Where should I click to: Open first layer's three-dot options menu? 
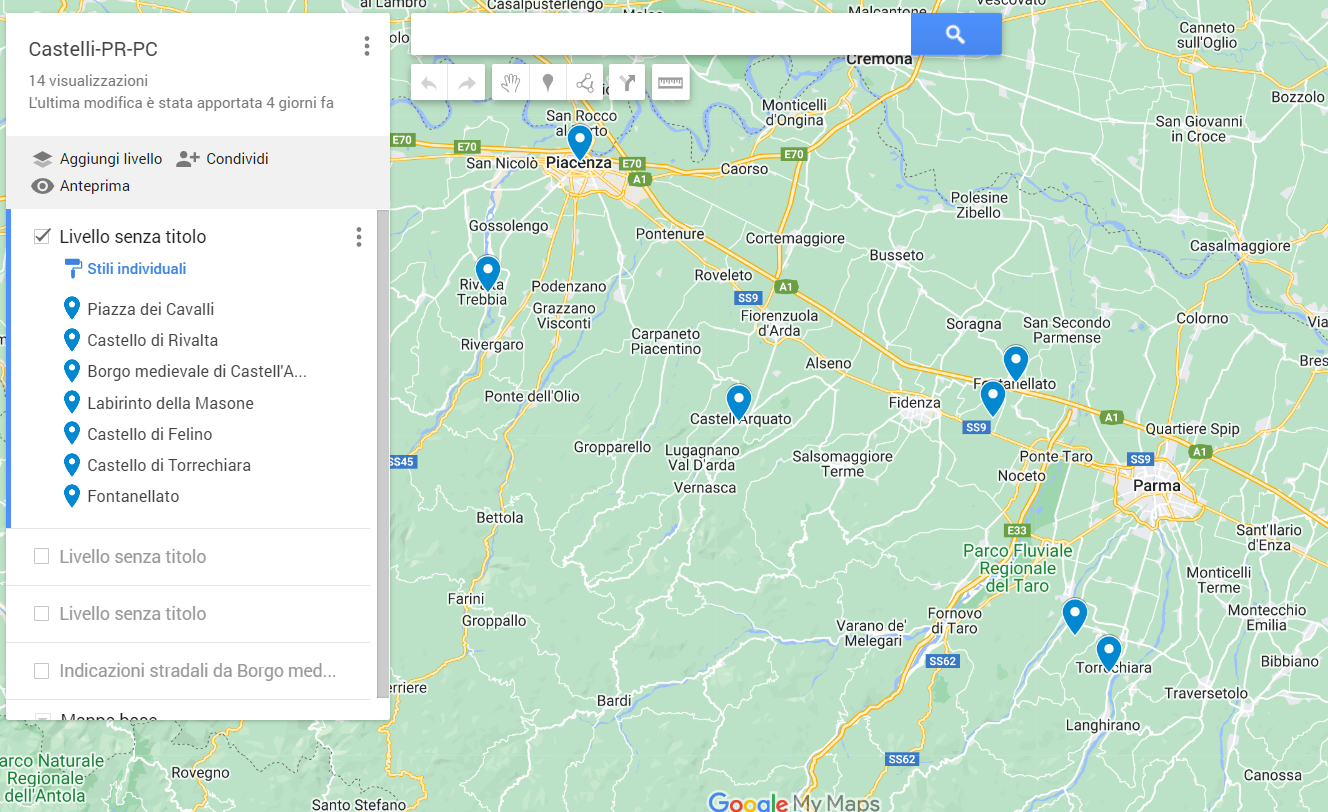[359, 237]
